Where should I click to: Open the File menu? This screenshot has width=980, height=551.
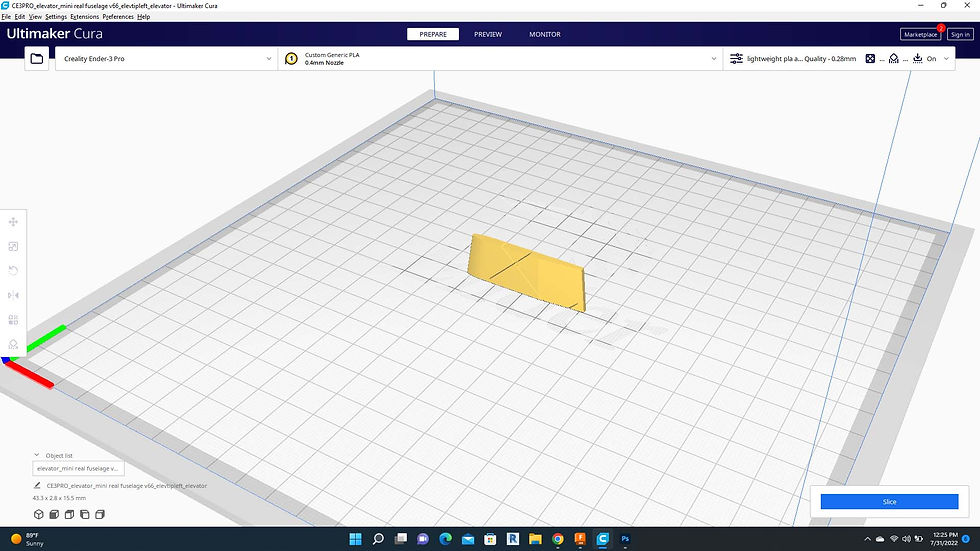[6, 17]
